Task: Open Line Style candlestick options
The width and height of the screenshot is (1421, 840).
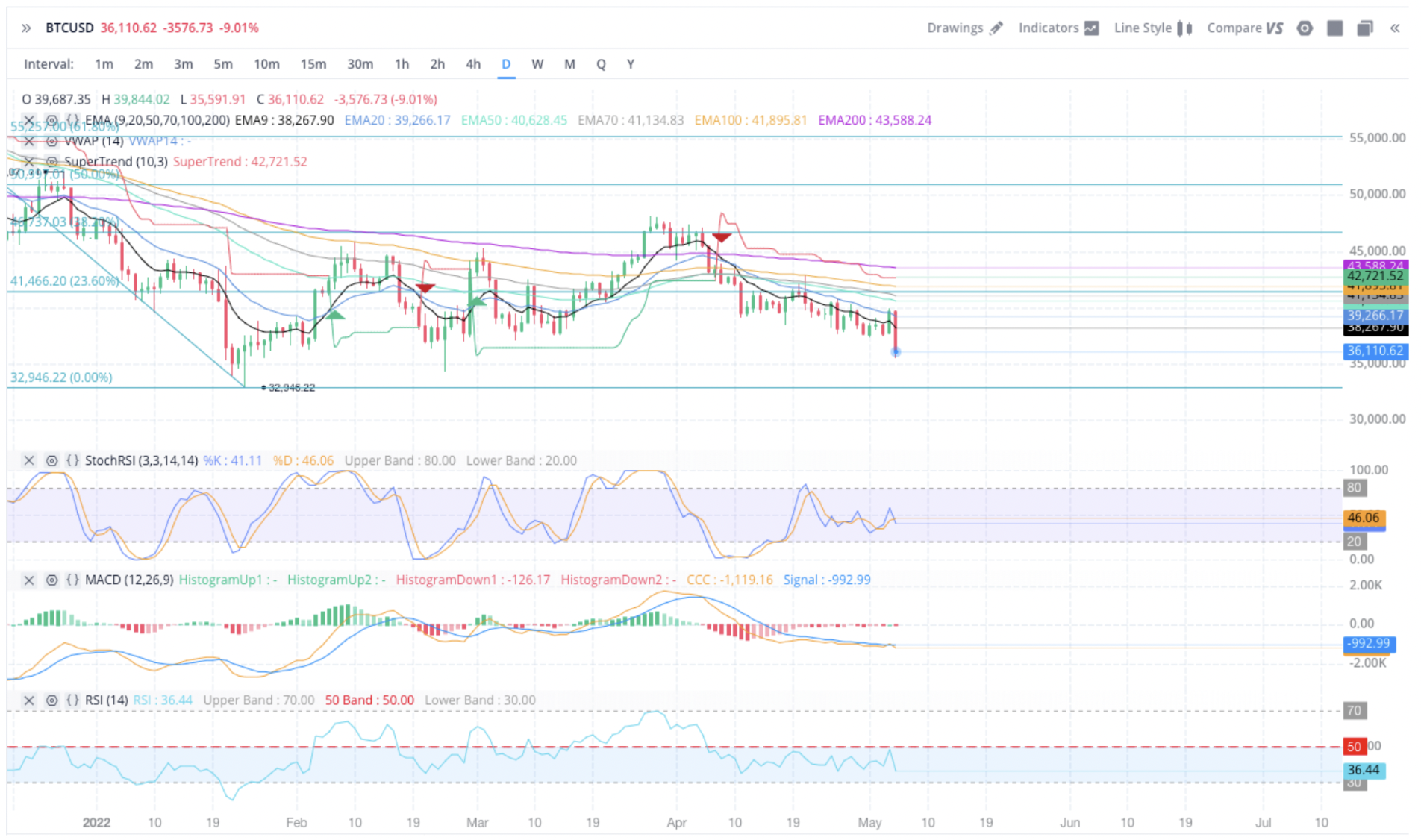Action: point(1184,28)
